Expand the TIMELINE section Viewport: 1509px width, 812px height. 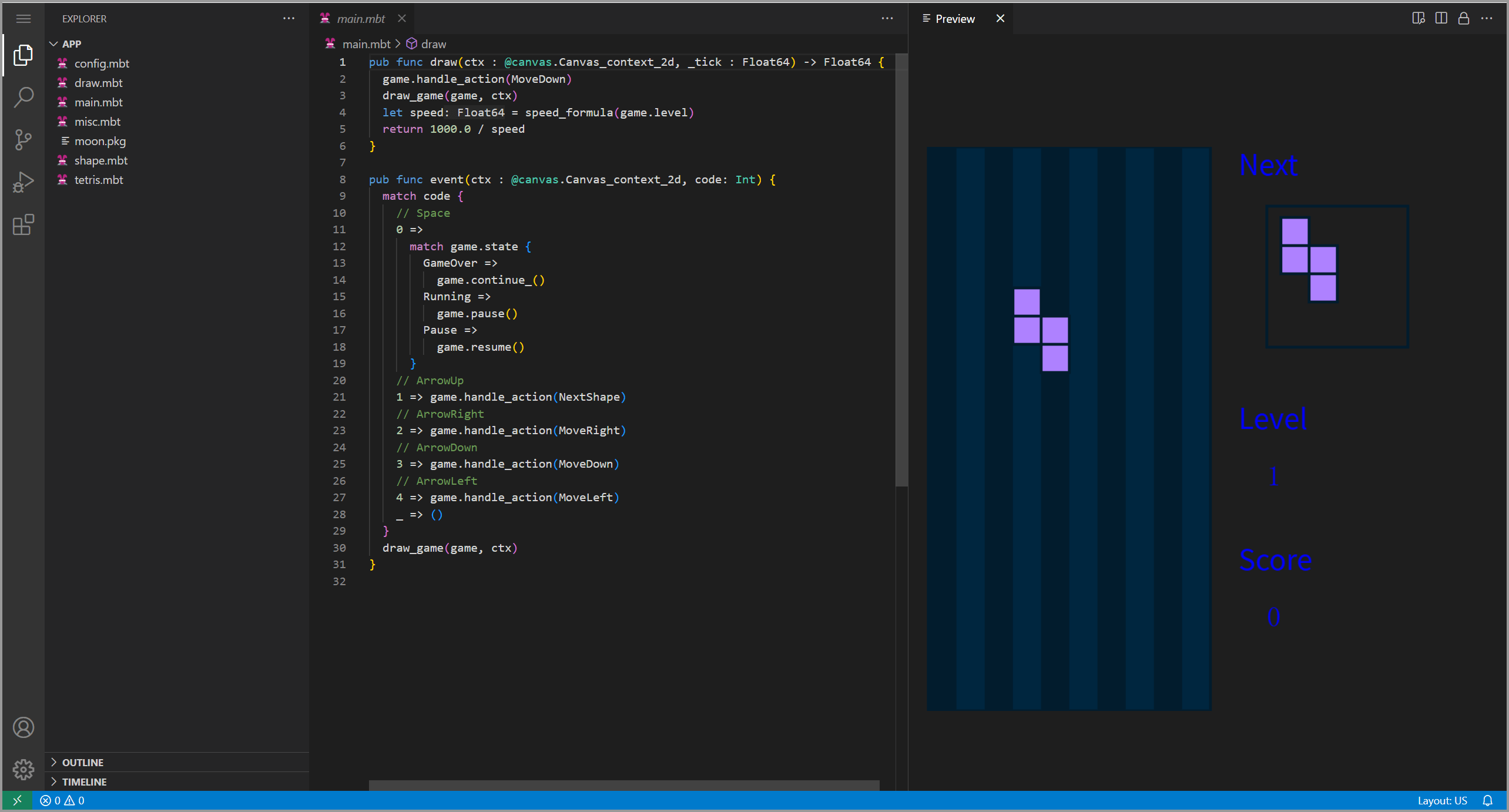pyautogui.click(x=84, y=781)
